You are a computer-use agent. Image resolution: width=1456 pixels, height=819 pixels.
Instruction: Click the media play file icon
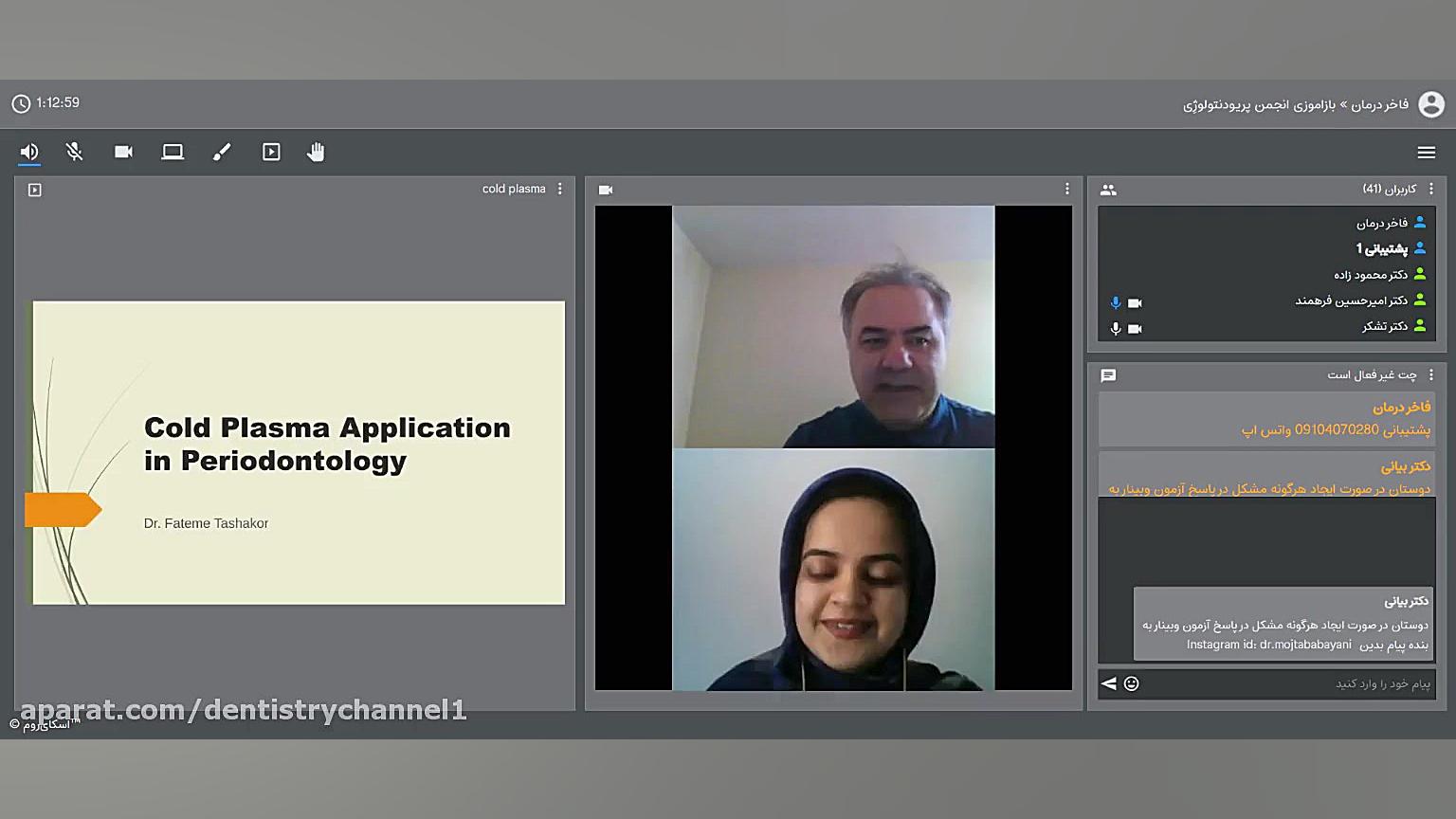click(x=271, y=152)
